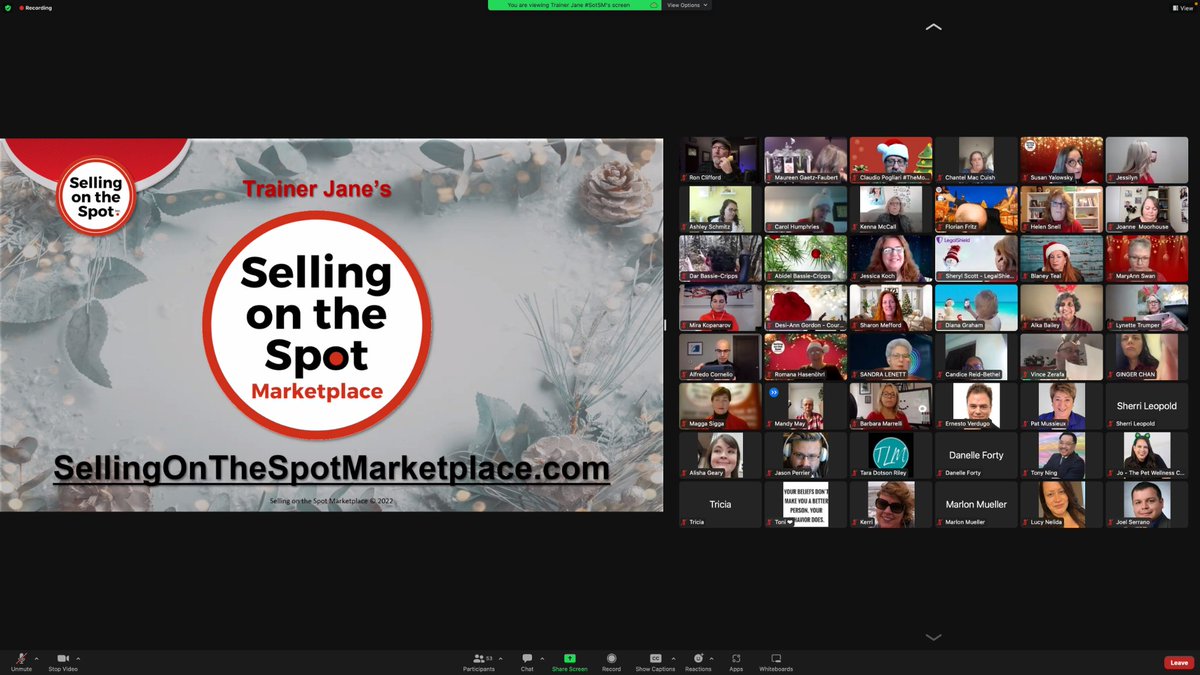Screen dimensions: 1200x675
Task: Open the View Options dropdown
Action: tap(687, 5)
